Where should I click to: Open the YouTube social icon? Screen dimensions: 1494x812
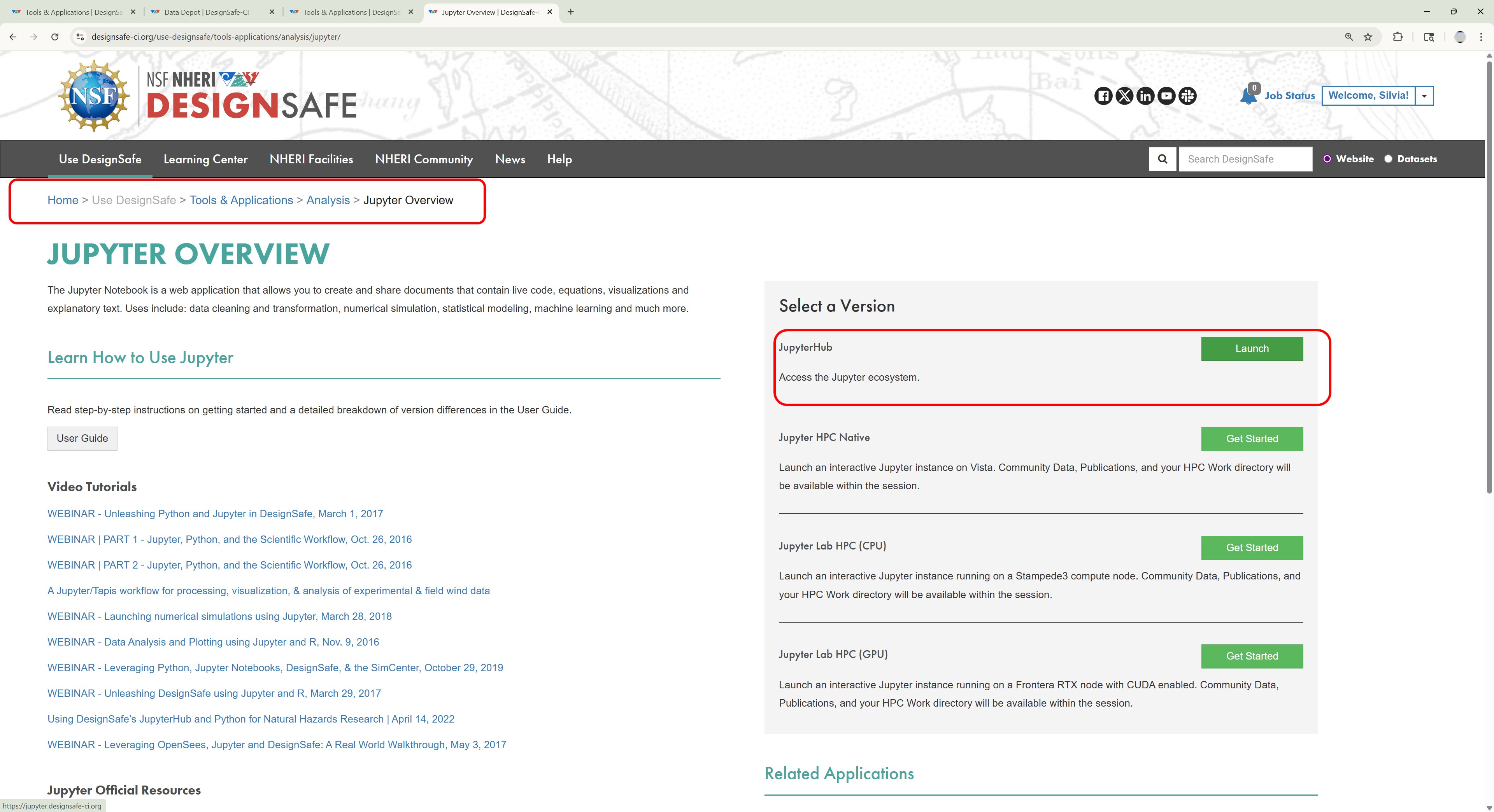coord(1166,96)
